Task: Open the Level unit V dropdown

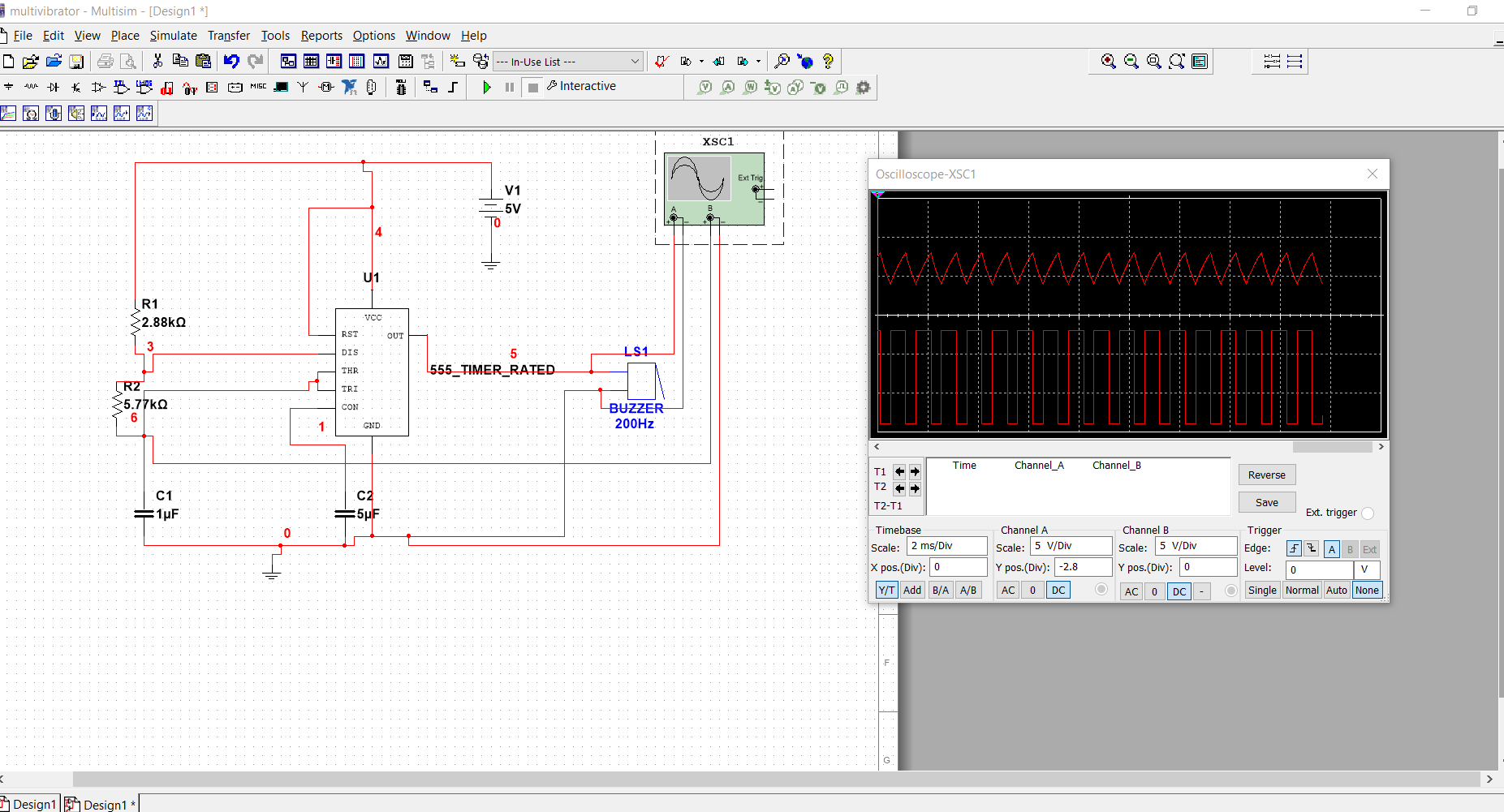Action: [x=1366, y=569]
